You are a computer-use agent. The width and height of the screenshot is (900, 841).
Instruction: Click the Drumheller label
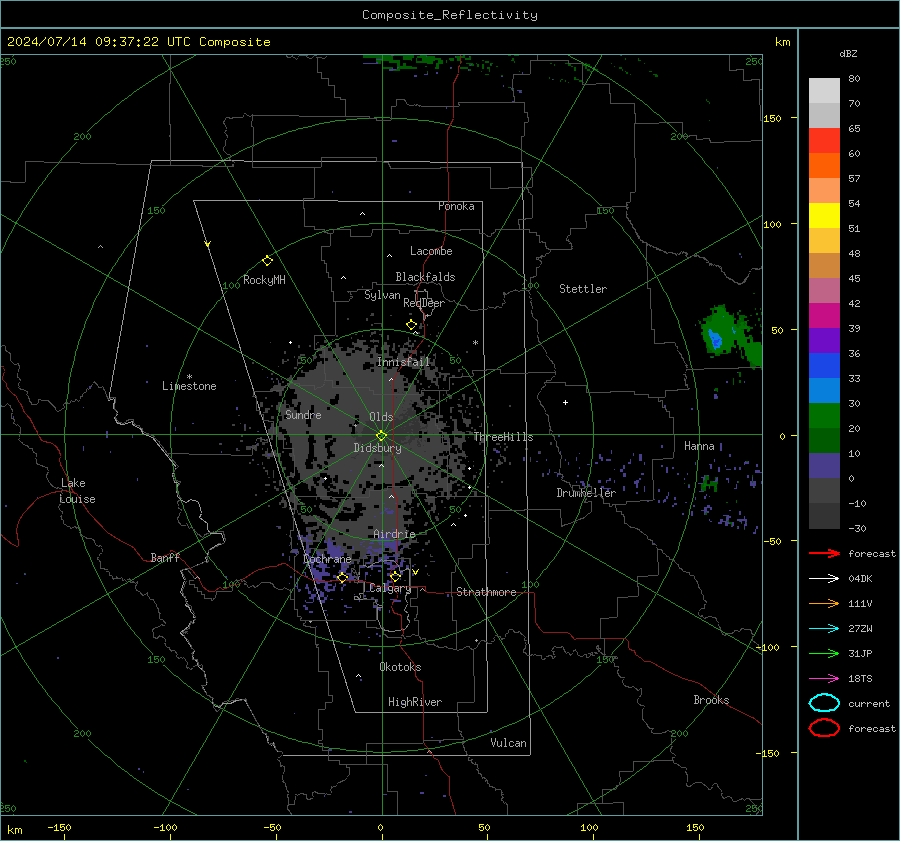coord(586,493)
